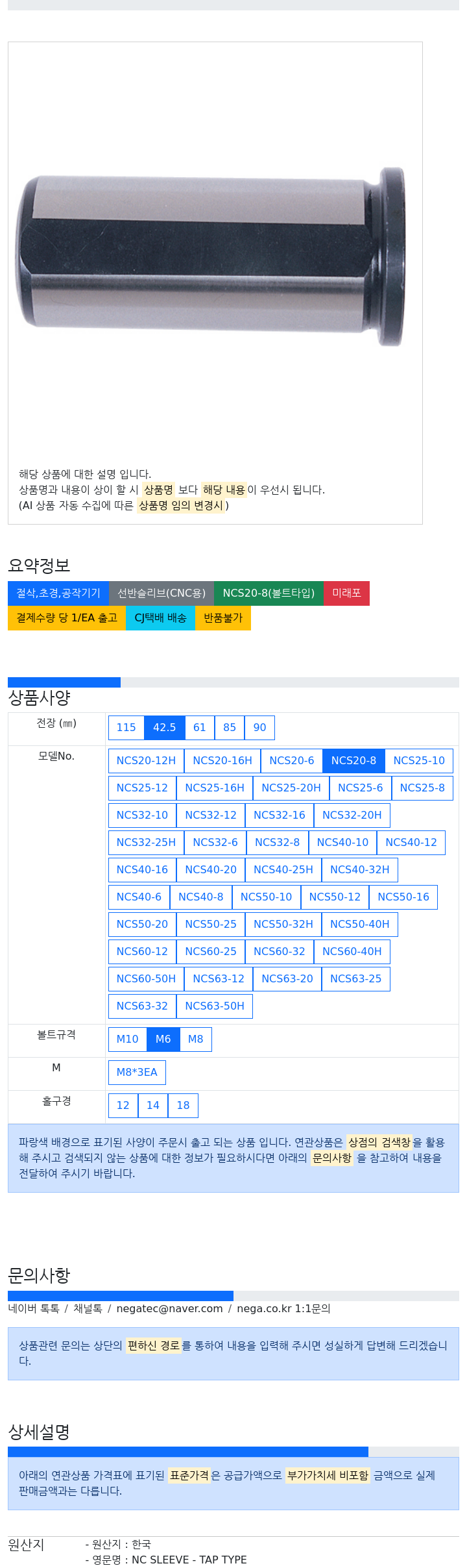This screenshot has height=1568, width=467.
Task: Choose model NCS20-6
Action: [292, 761]
